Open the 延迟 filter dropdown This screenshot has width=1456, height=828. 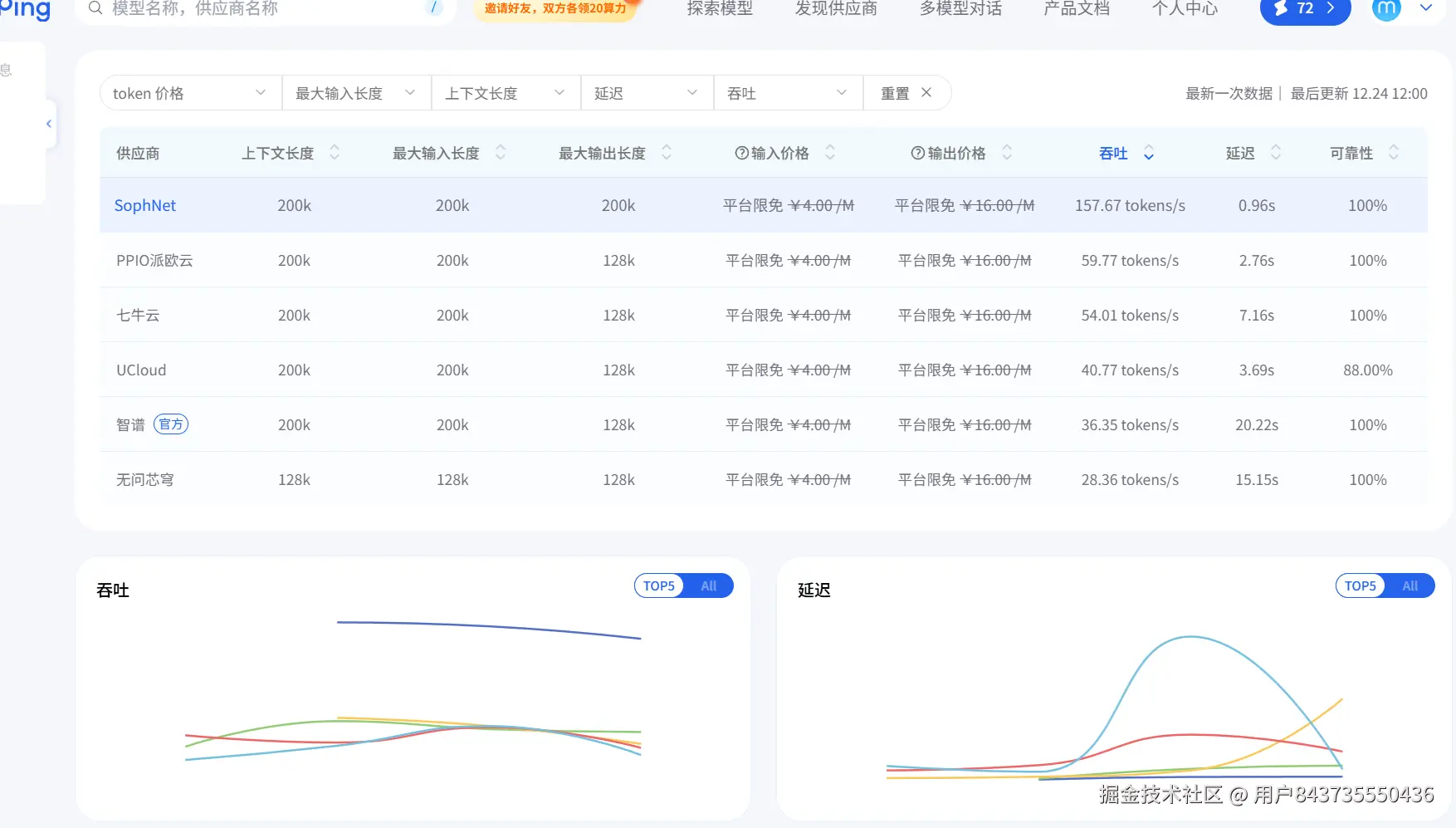[x=647, y=93]
